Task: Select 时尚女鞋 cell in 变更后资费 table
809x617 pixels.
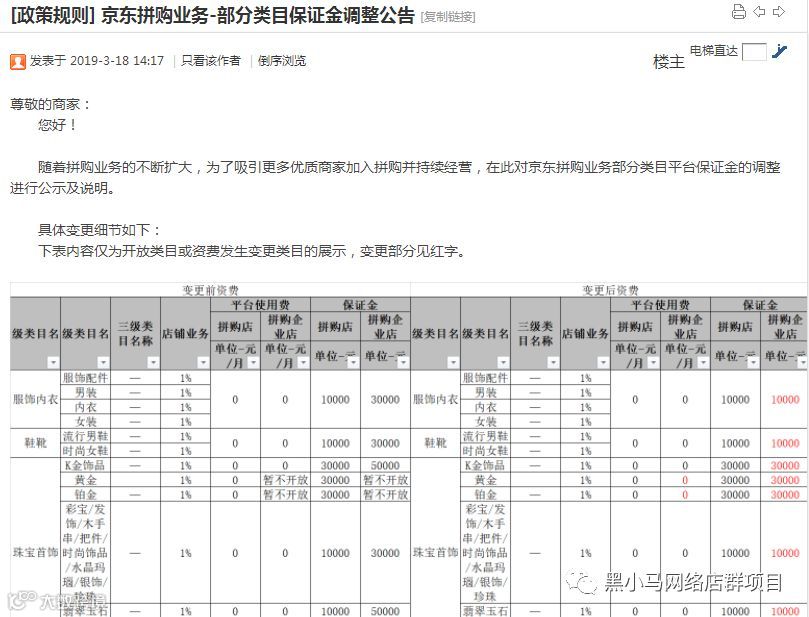Action: pos(486,451)
